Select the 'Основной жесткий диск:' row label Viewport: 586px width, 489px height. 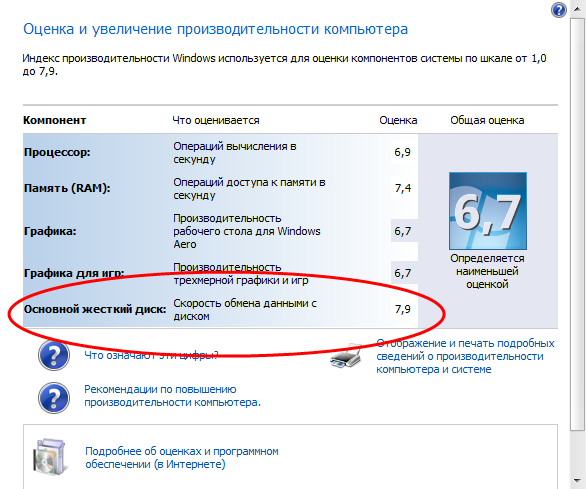pyautogui.click(x=95, y=309)
